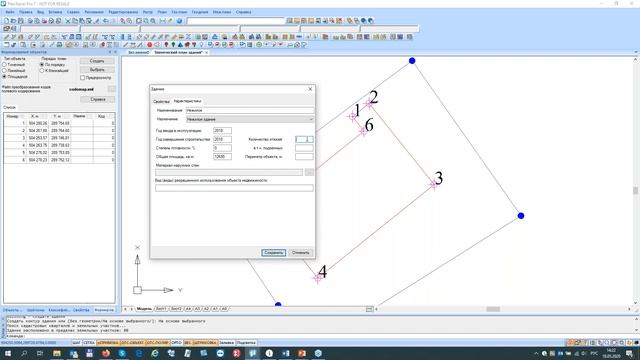The image size is (640, 360).
Task: Click horizontal scrollbar thumb below drawing
Action: pos(493,309)
